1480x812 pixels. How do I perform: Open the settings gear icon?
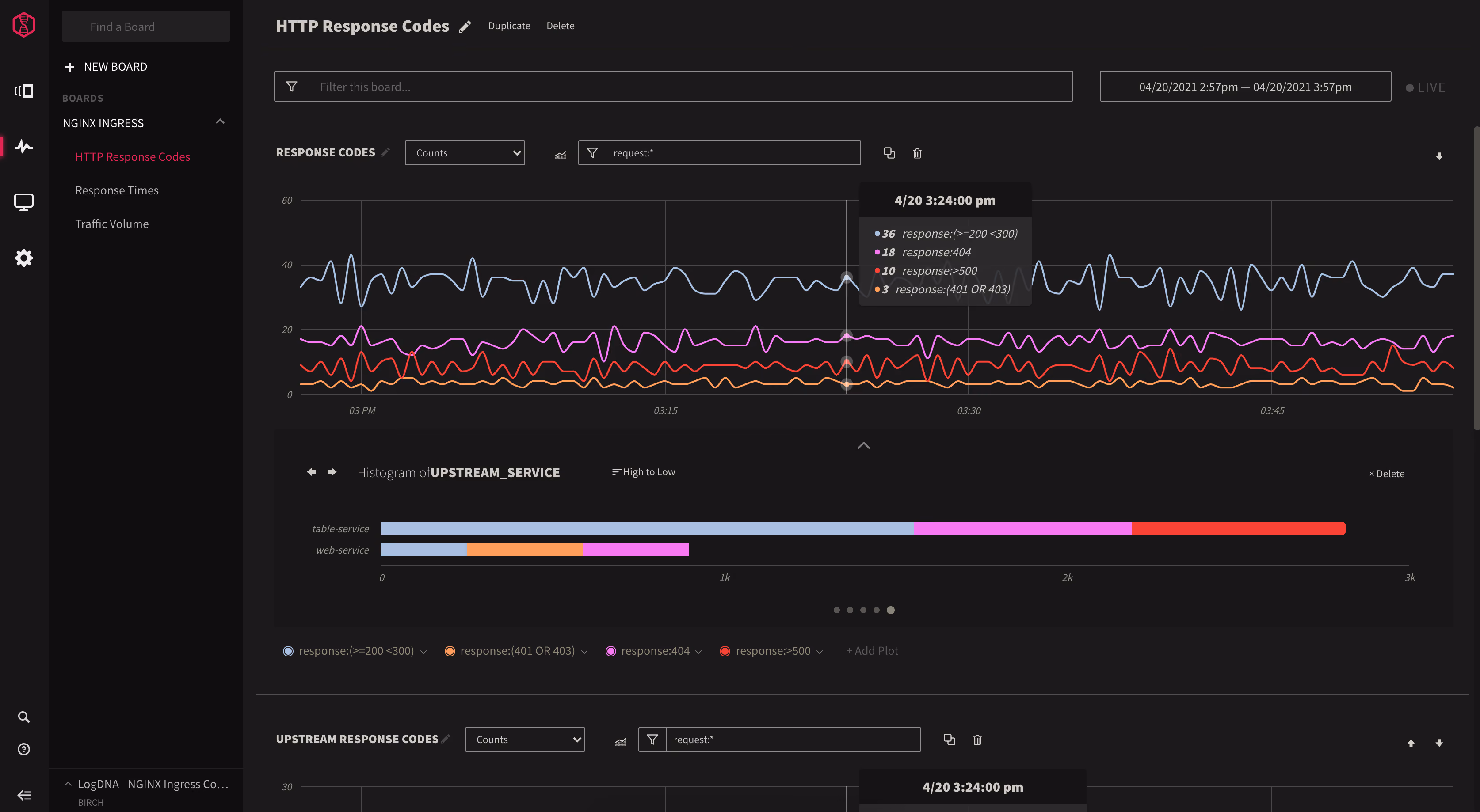click(23, 258)
